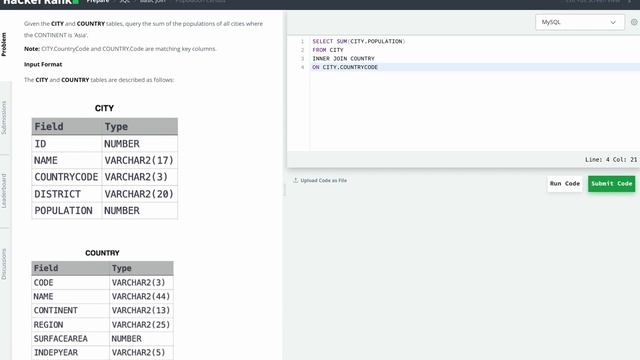
Task: Click the Prepare breadcrumb in top bar
Action: [x=98, y=2]
